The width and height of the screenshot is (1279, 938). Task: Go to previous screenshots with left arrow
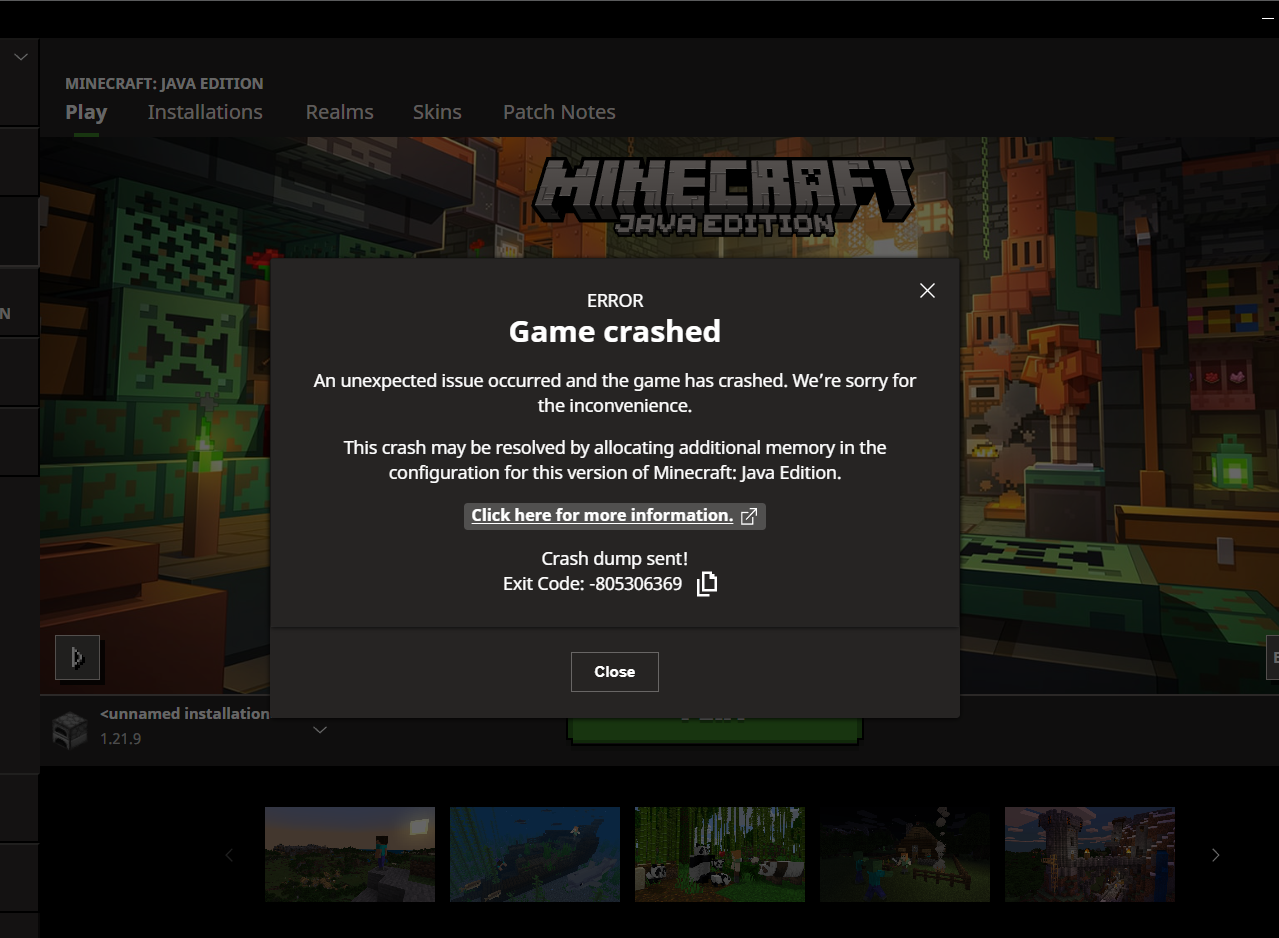pos(229,855)
